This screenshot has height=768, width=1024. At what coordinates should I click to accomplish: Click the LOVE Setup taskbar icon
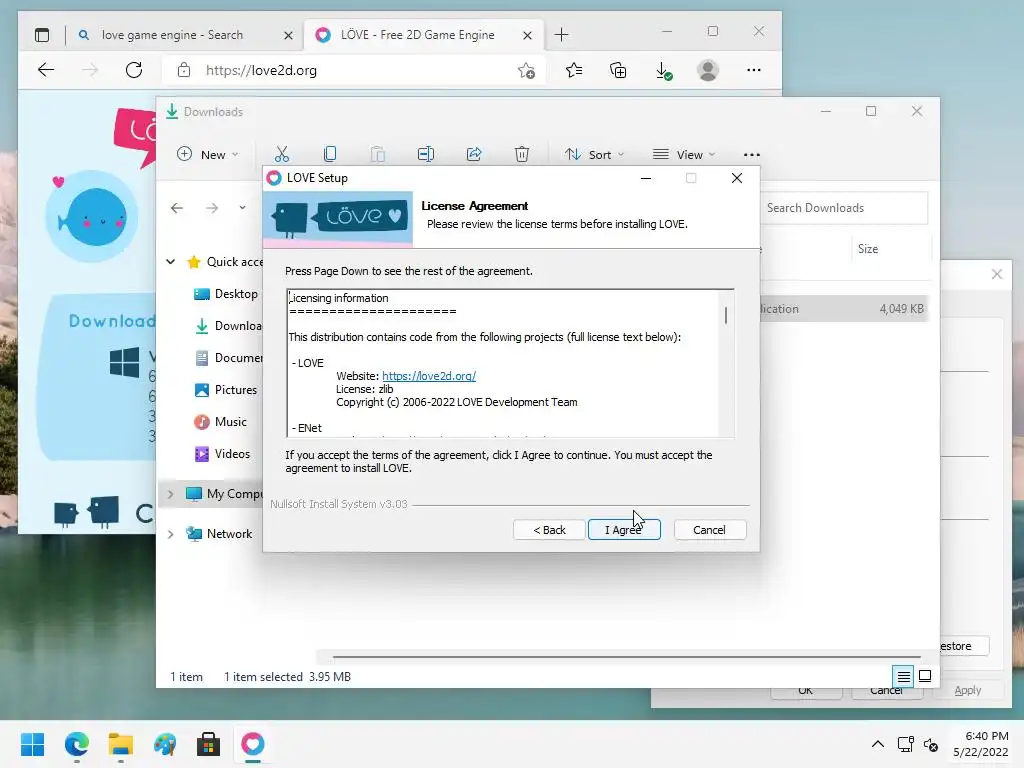click(253, 744)
